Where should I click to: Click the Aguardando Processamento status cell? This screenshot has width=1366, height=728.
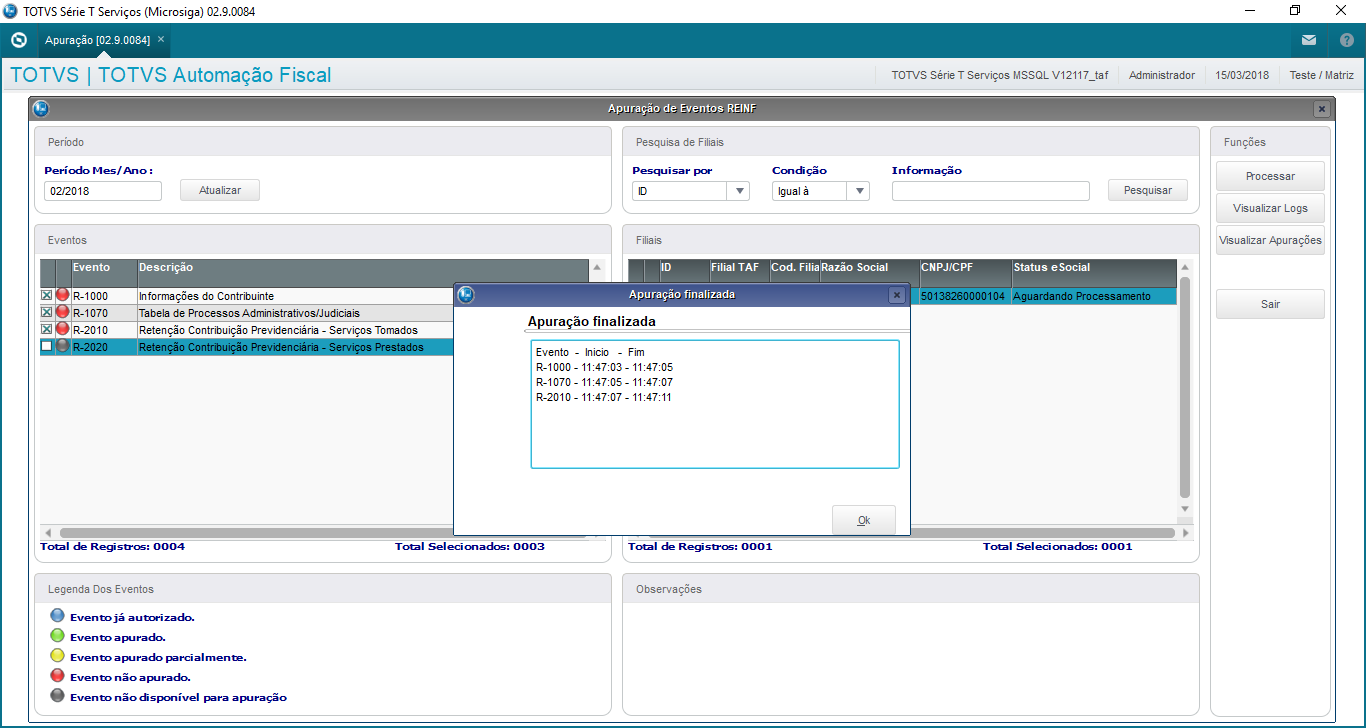(1094, 296)
